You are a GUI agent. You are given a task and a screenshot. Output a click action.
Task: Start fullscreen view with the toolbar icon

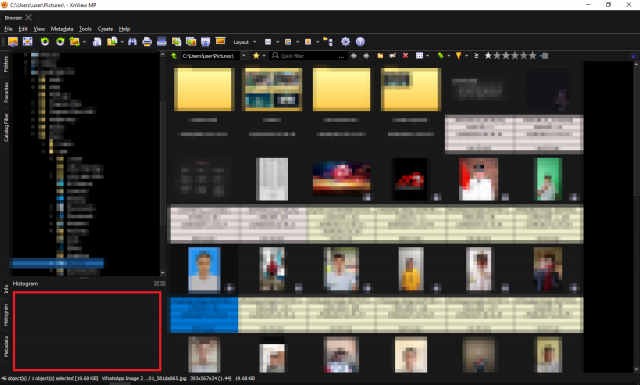pyautogui.click(x=27, y=42)
